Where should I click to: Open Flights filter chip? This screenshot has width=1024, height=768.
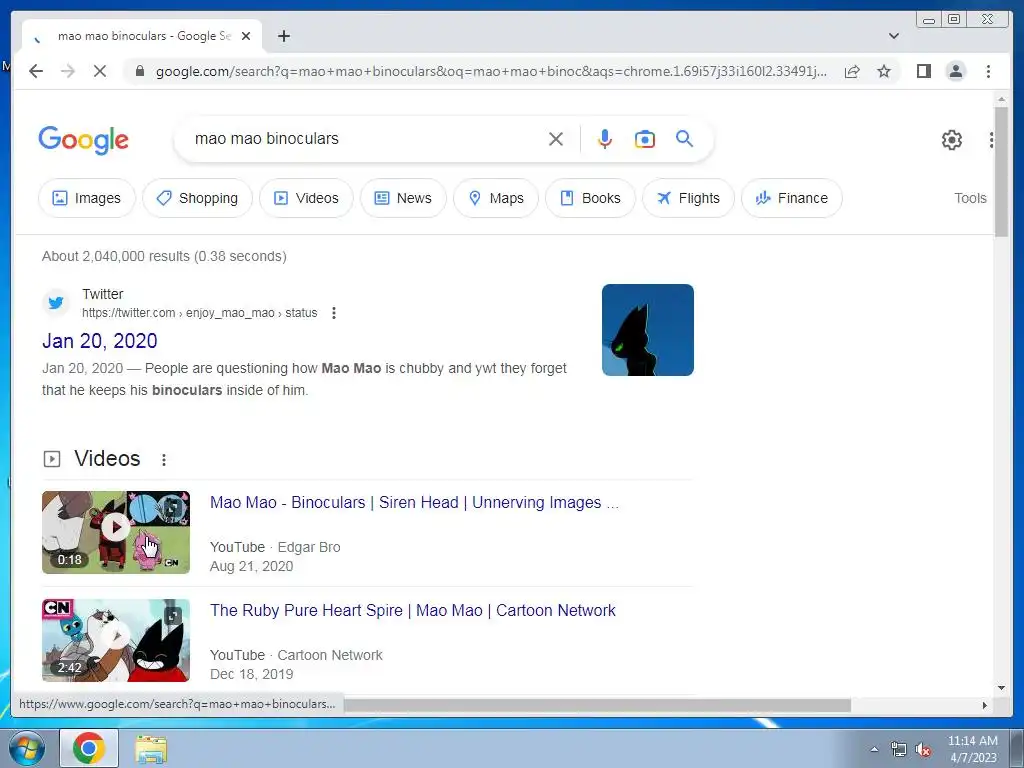pos(688,198)
